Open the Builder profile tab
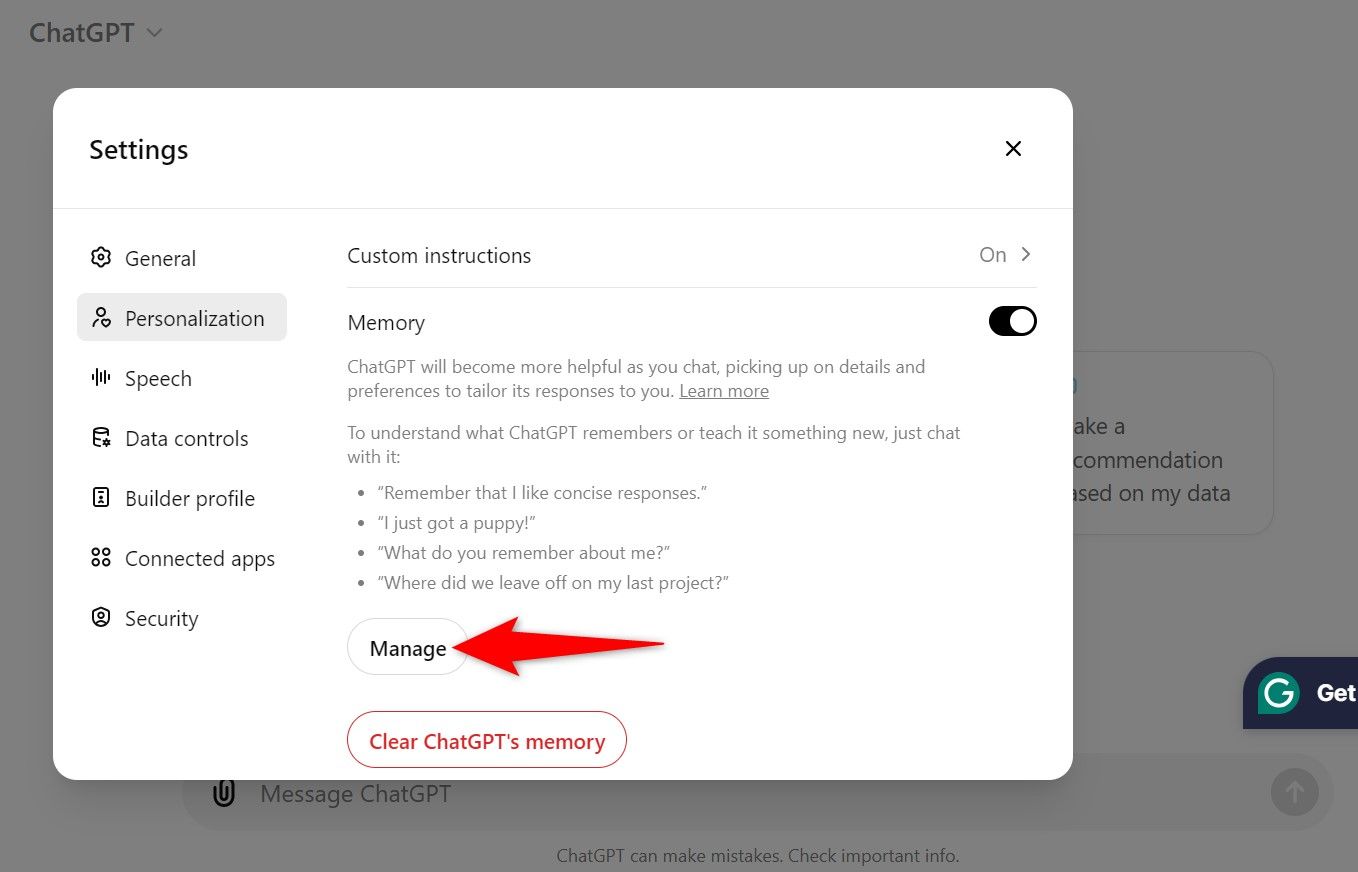 (x=182, y=498)
